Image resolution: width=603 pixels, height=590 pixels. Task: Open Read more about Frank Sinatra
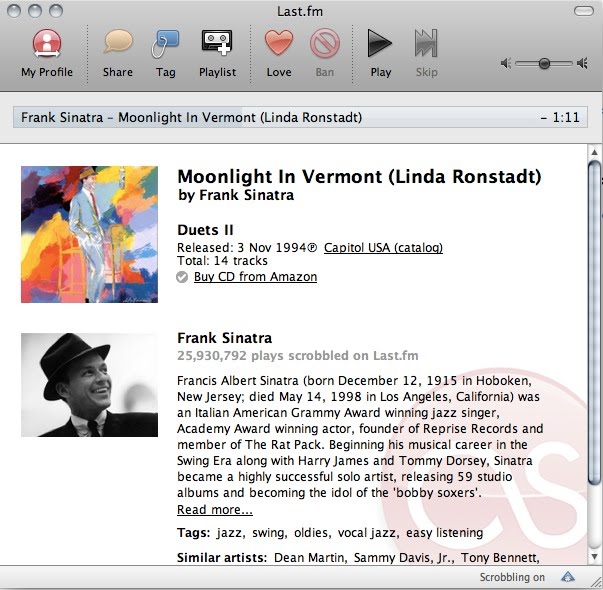click(215, 509)
